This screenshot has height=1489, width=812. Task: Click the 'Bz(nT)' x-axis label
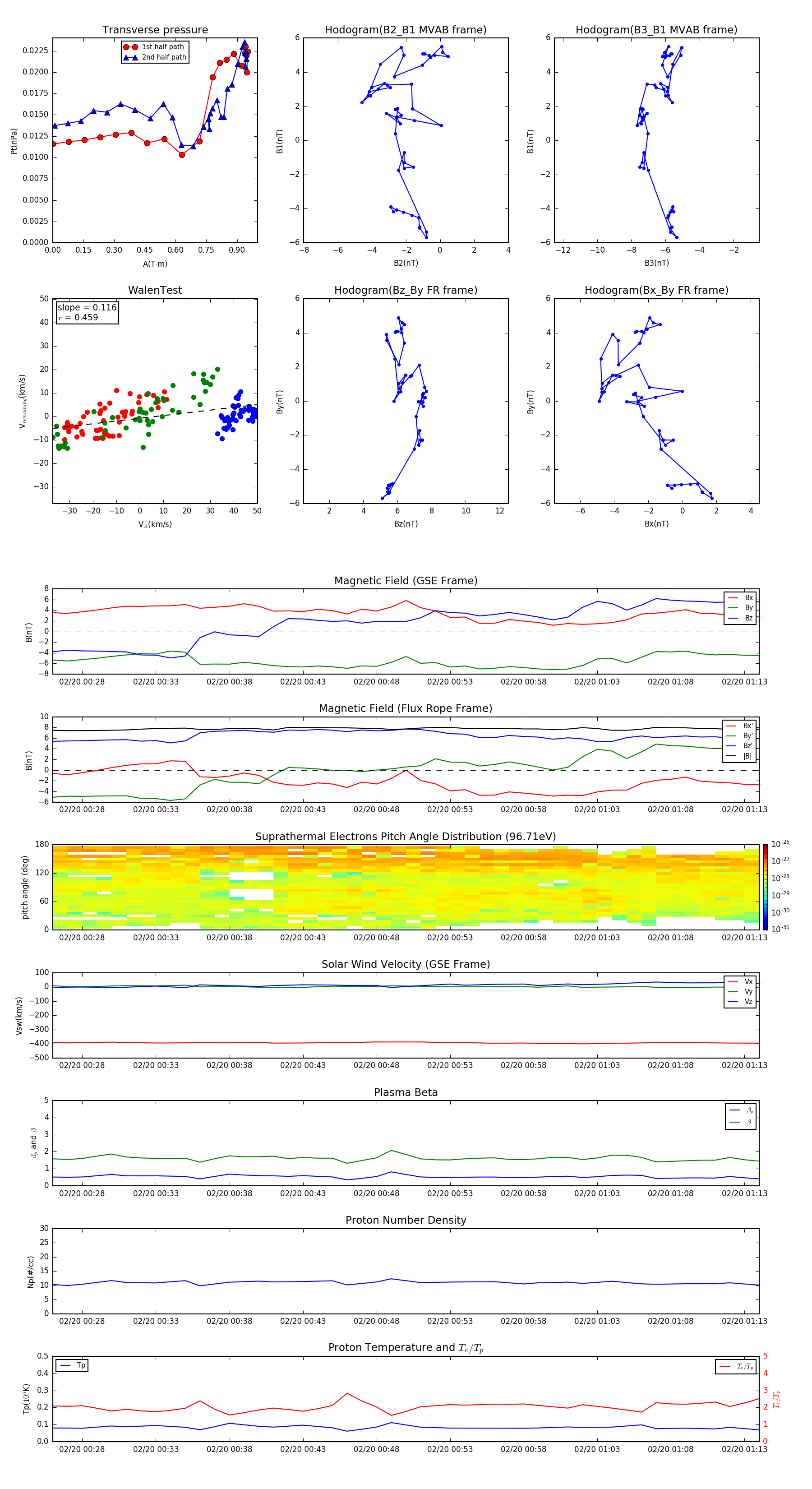coord(406,524)
